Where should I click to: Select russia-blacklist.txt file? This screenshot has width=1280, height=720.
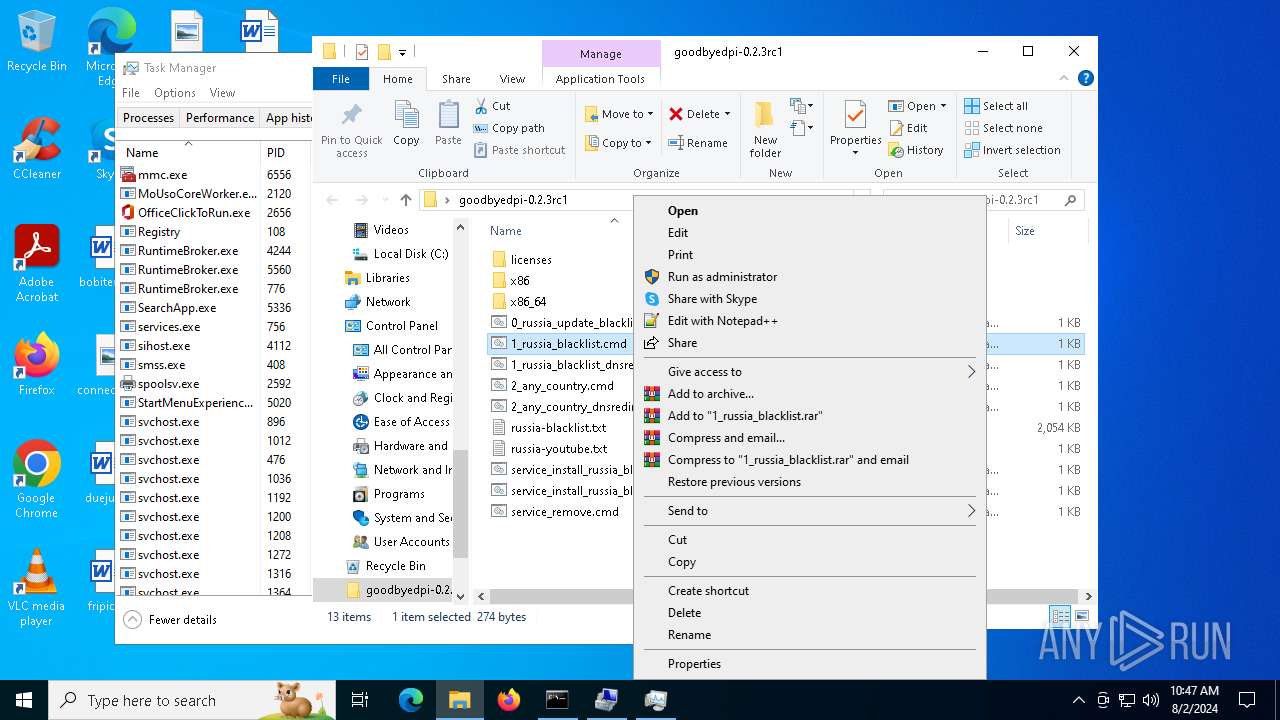click(x=558, y=428)
